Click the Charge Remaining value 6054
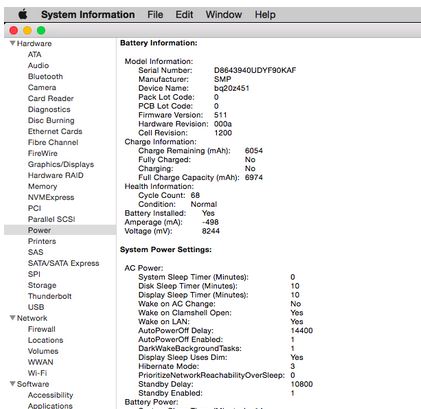421x409 pixels. (x=254, y=151)
